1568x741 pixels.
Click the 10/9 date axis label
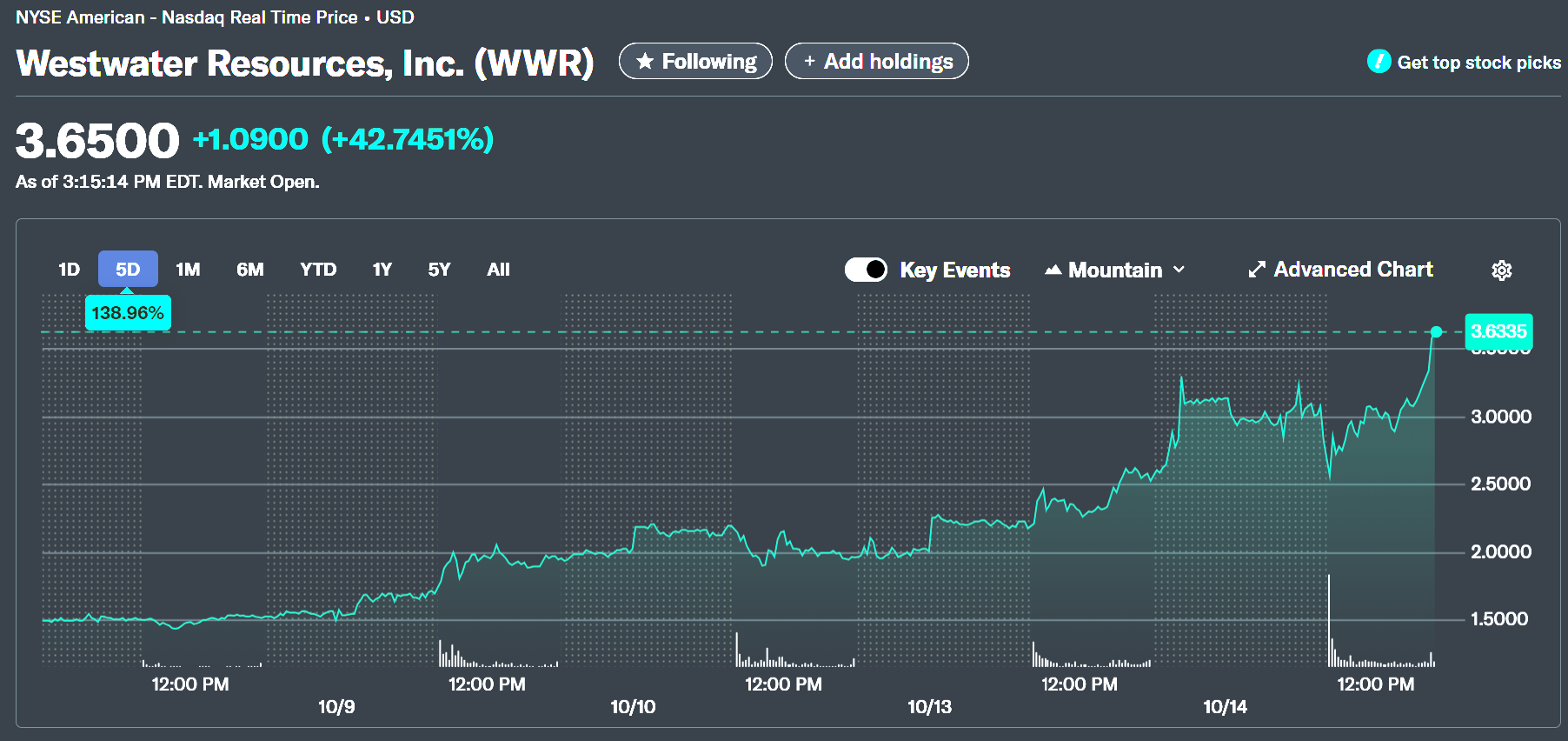pos(336,706)
